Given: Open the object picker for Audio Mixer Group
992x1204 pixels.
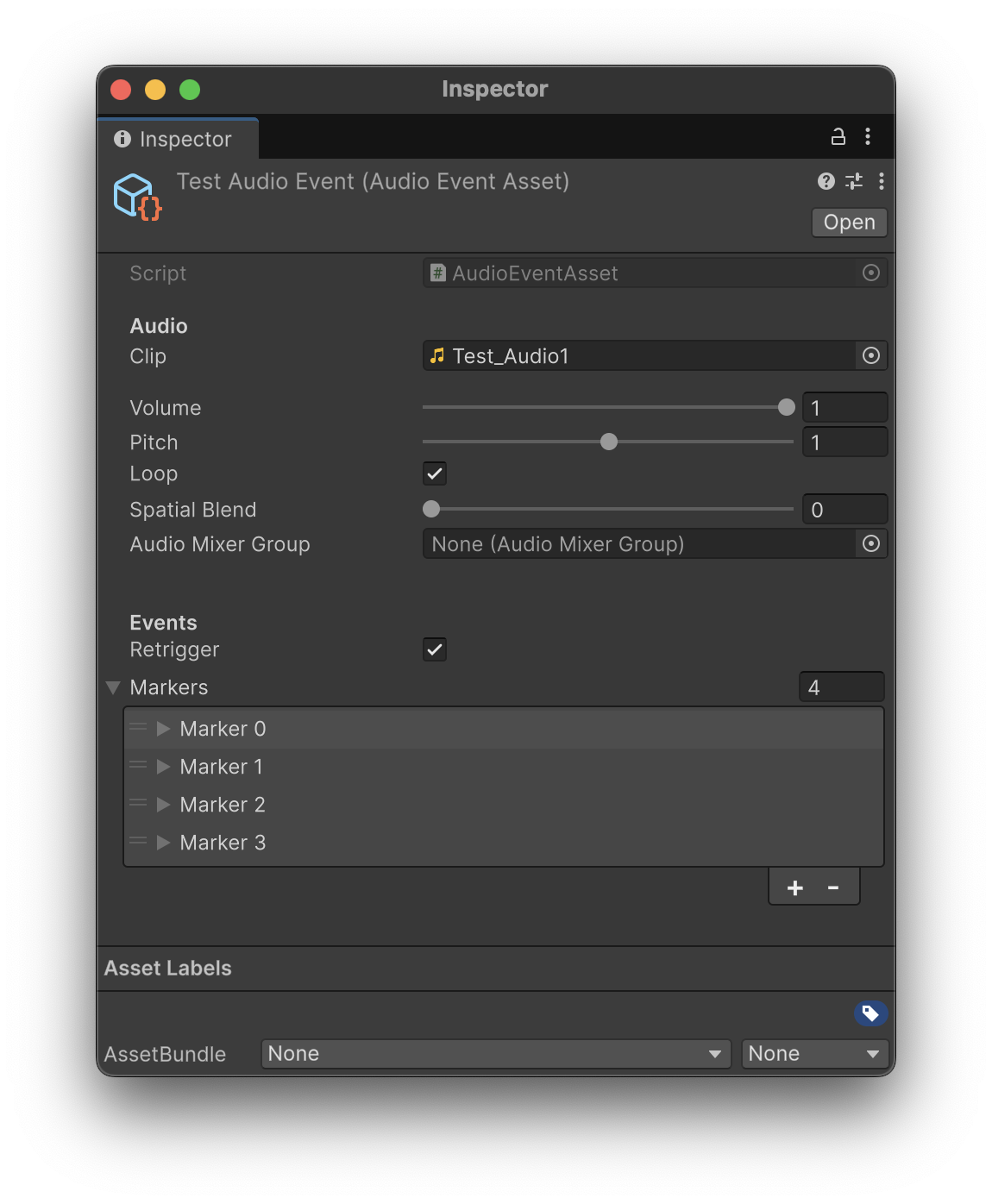Looking at the screenshot, I should point(871,543).
